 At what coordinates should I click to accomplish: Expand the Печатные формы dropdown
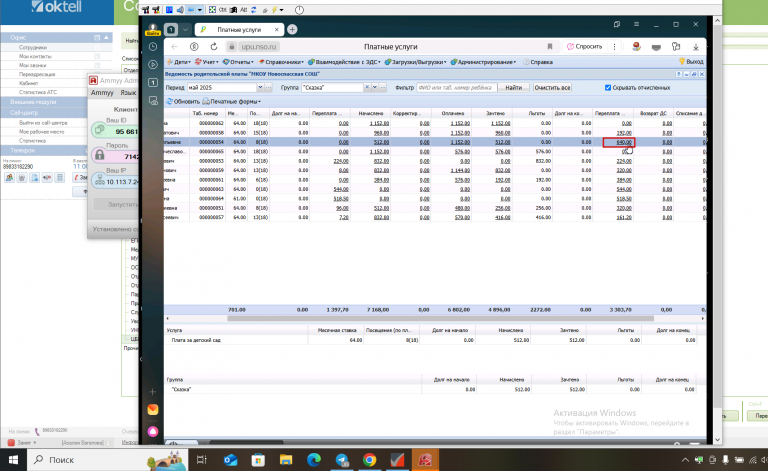[x=231, y=101]
